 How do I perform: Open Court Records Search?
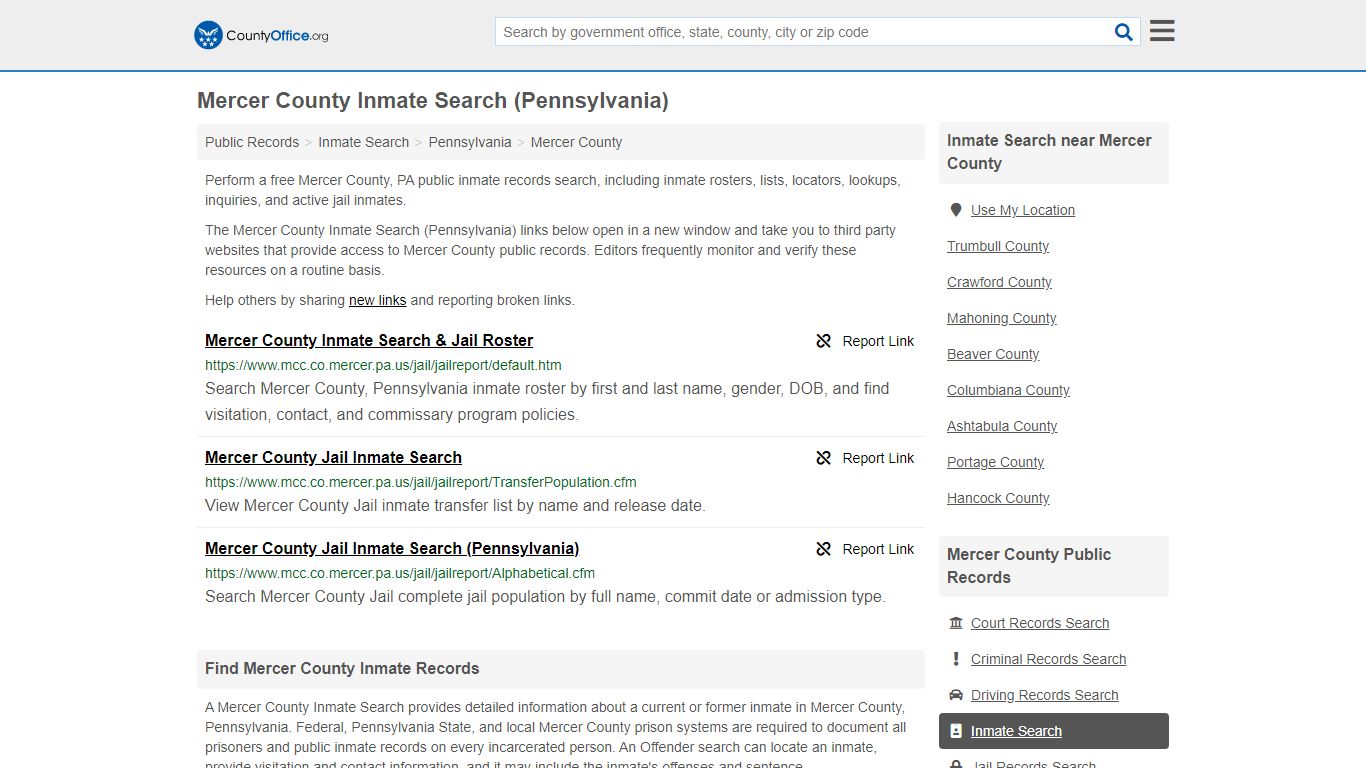1040,623
